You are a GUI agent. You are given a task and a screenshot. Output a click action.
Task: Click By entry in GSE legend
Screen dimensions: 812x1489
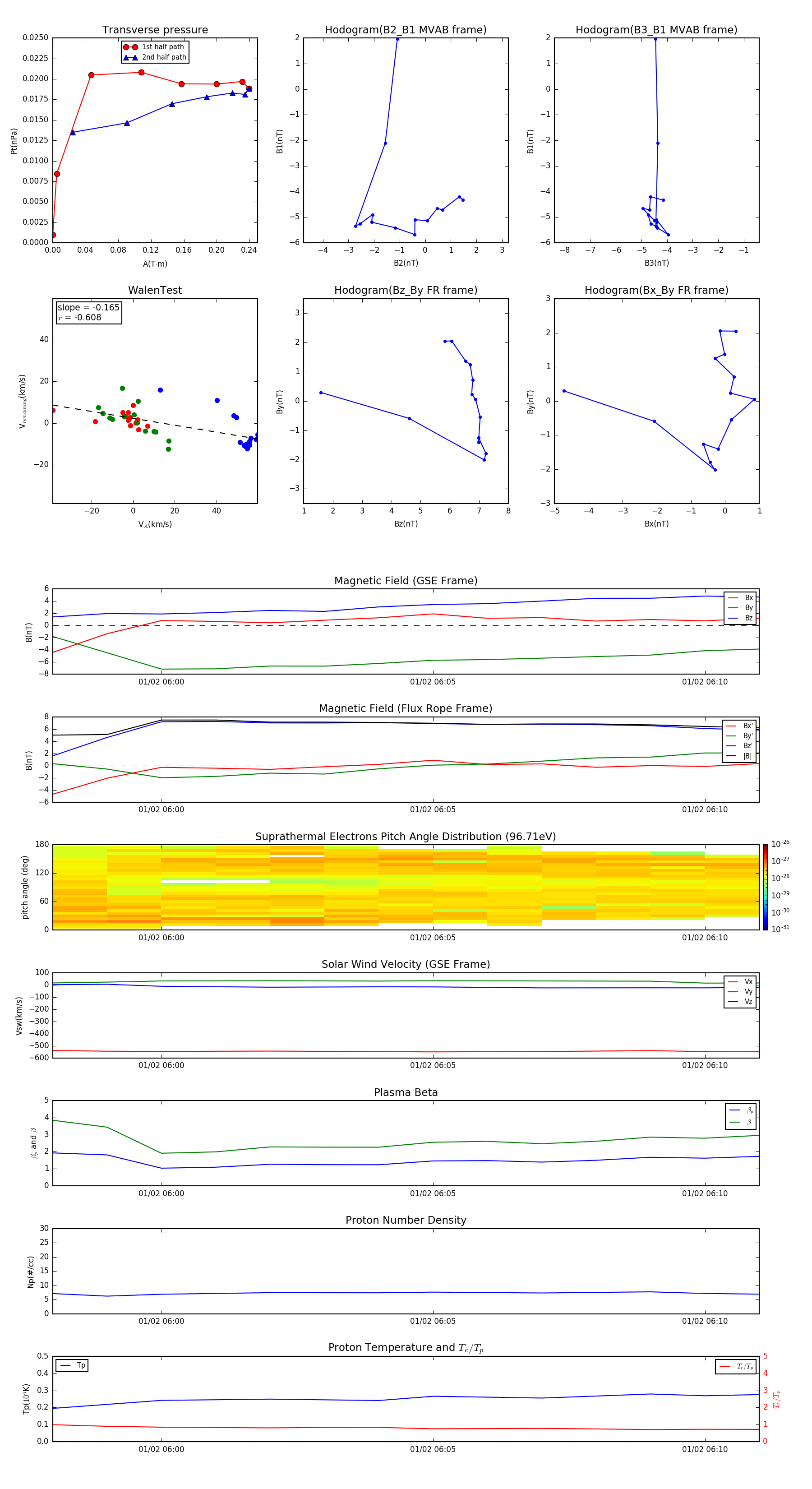pos(740,607)
